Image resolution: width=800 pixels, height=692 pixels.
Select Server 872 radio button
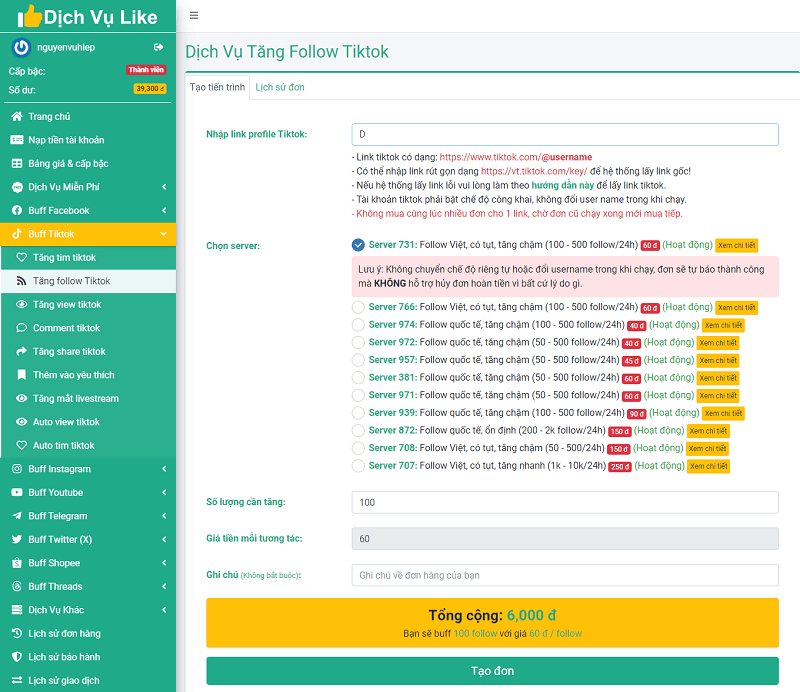tap(358, 430)
